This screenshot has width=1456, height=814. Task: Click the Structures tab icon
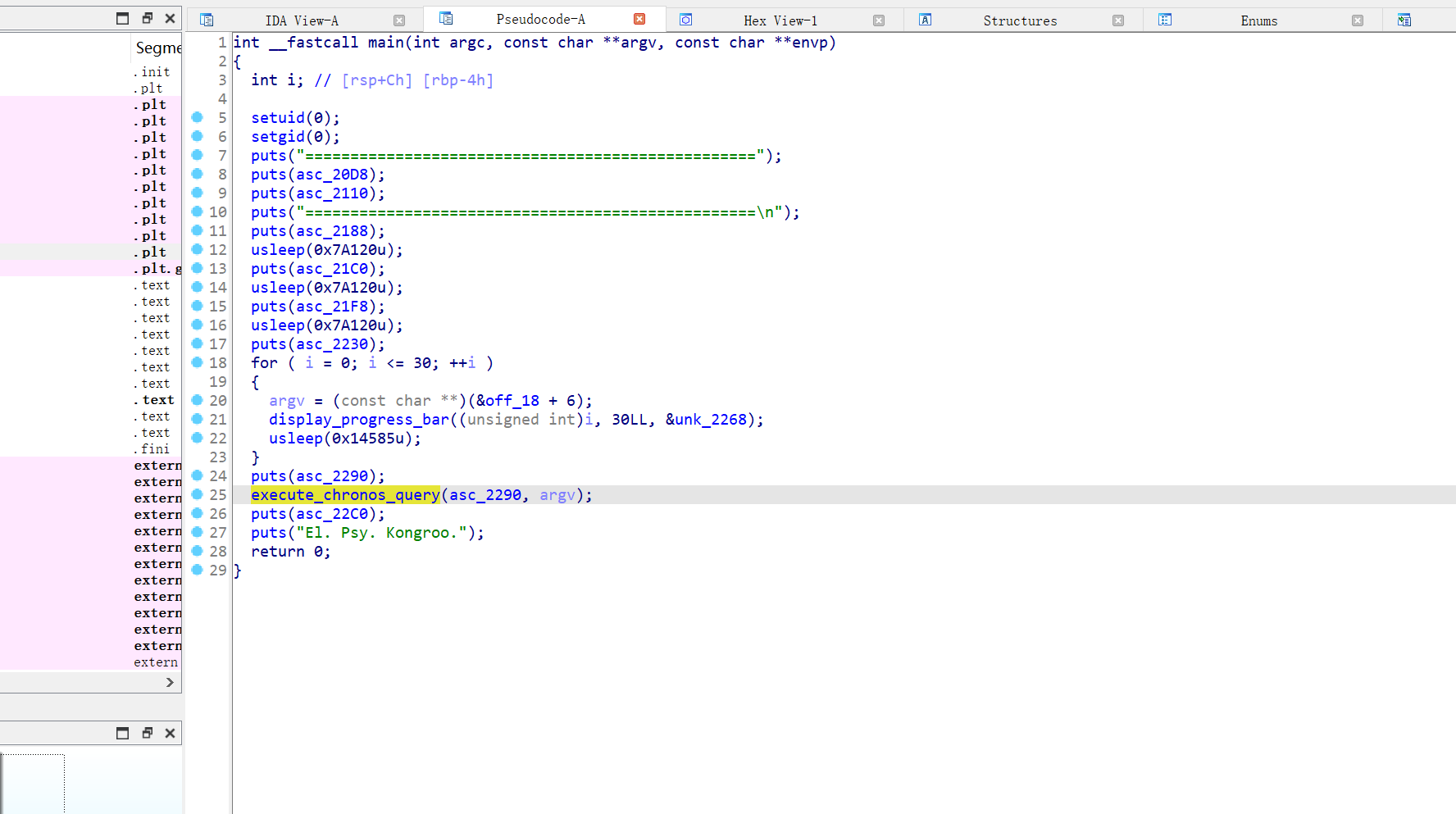pos(925,20)
